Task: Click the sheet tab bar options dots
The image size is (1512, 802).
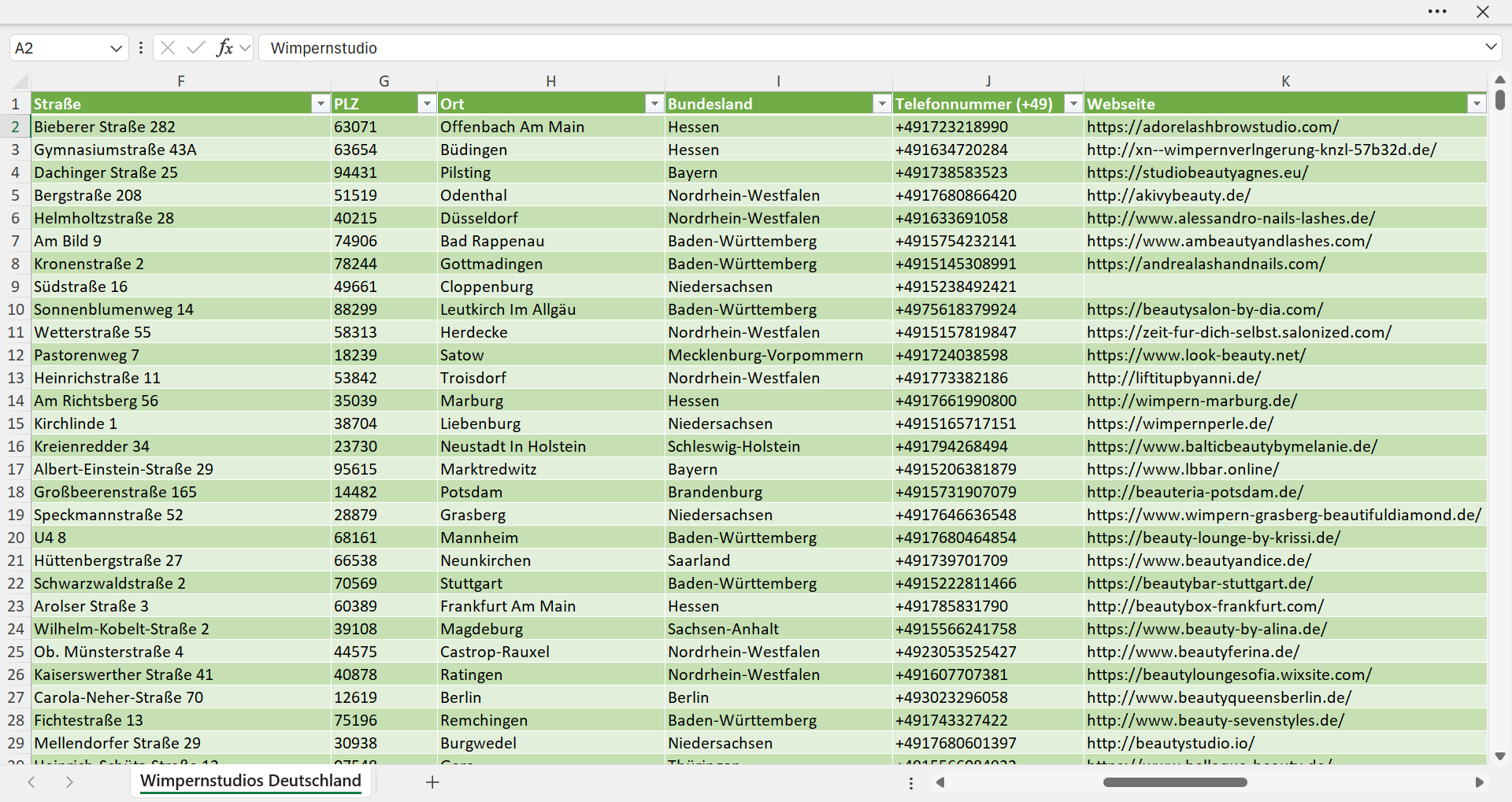Action: (911, 783)
